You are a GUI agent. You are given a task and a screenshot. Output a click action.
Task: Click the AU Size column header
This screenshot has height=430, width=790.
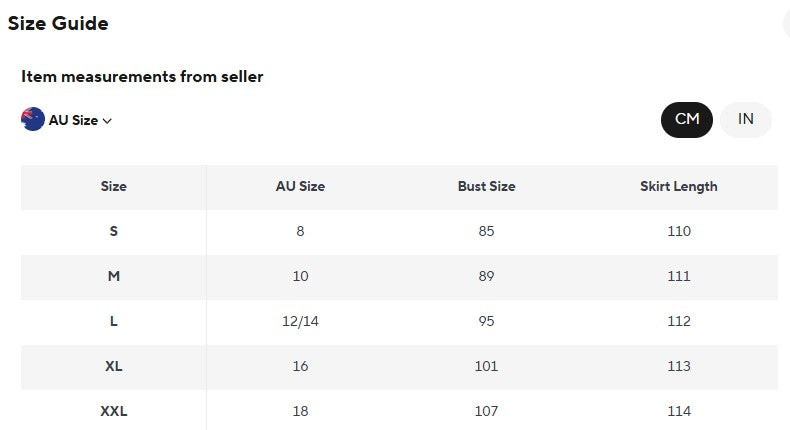point(300,187)
